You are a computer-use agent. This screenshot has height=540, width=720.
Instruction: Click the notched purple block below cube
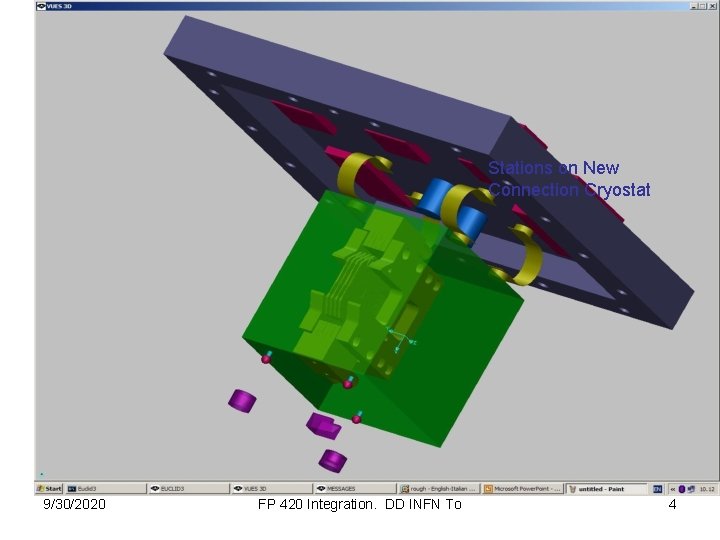[323, 426]
